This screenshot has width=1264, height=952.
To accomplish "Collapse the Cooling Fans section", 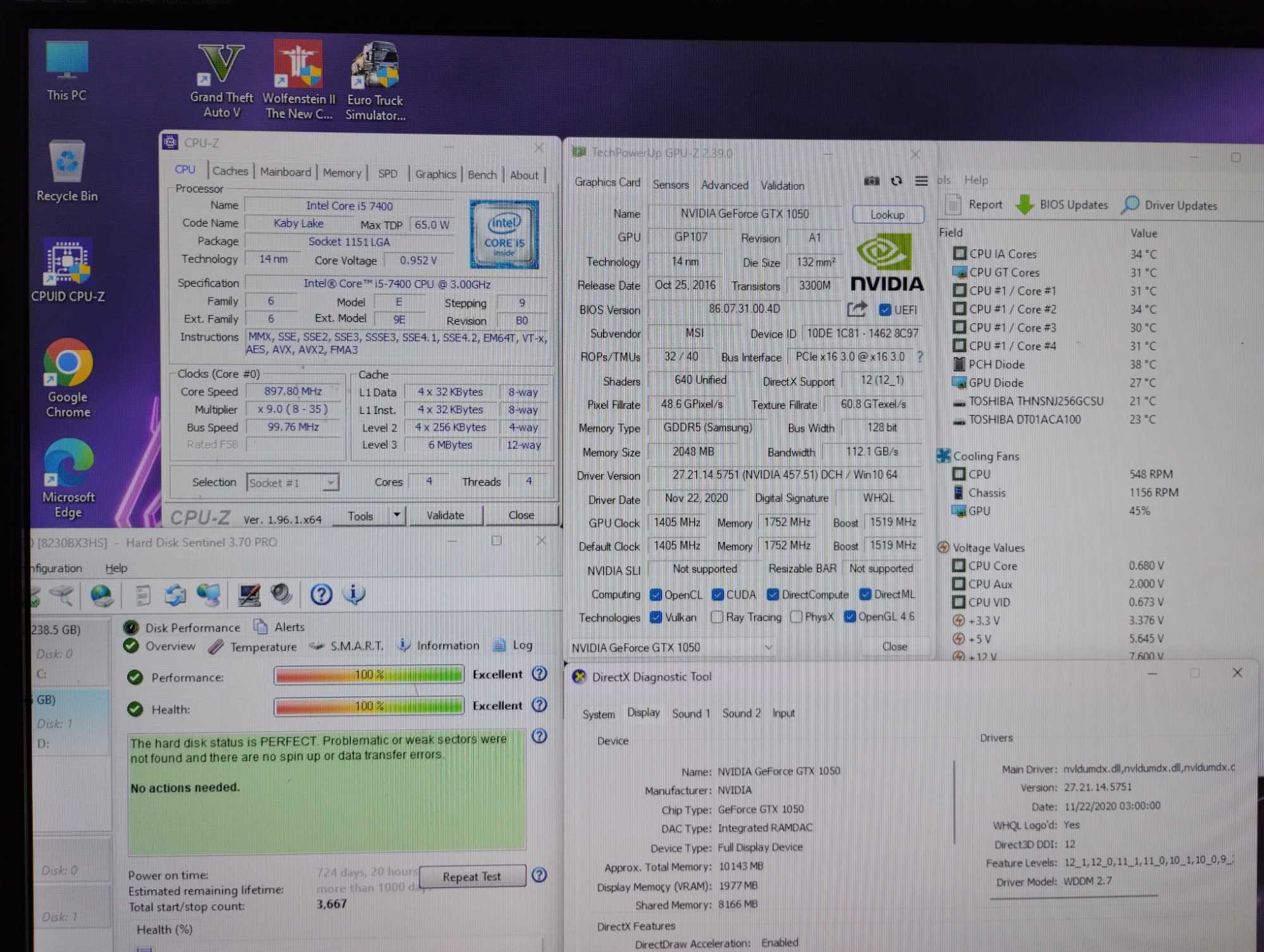I will pyautogui.click(x=943, y=456).
